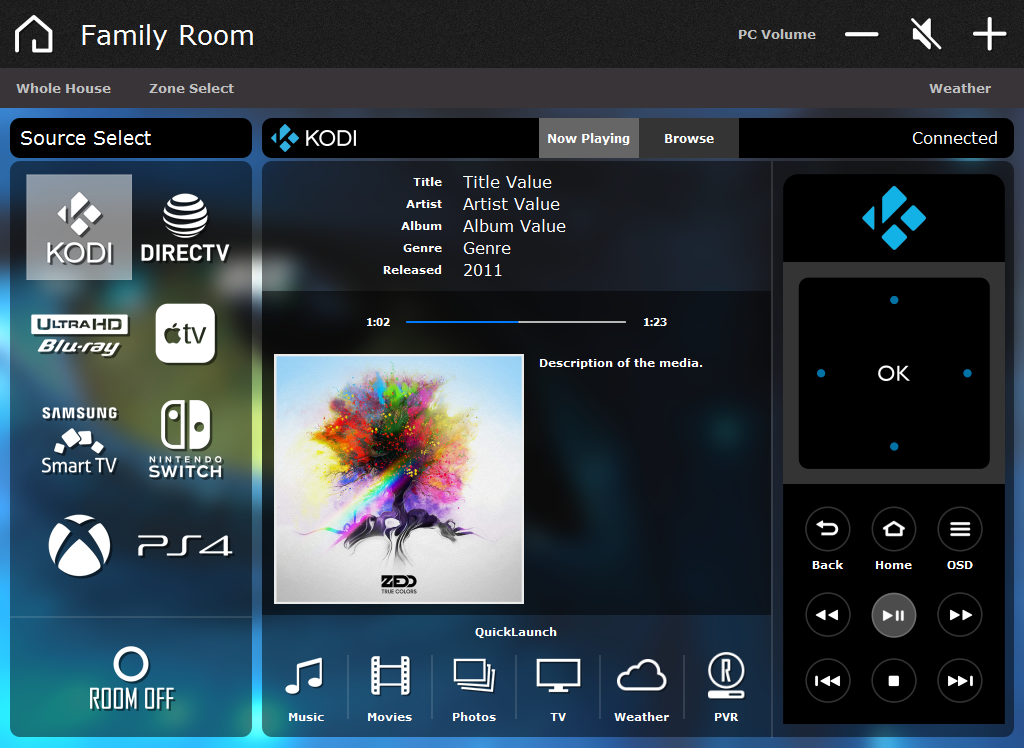Viewport: 1024px width, 748px height.
Task: Skip to the previous track
Action: pyautogui.click(x=827, y=681)
